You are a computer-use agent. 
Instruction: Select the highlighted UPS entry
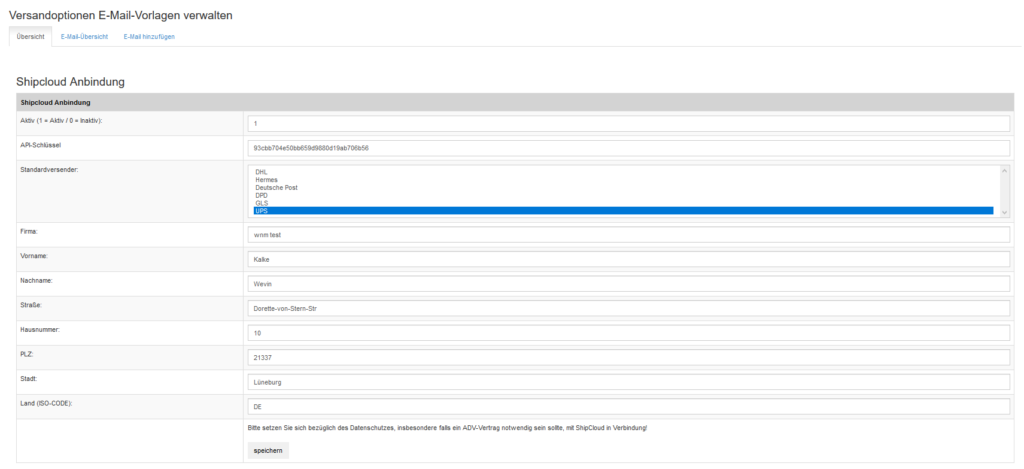click(x=623, y=211)
